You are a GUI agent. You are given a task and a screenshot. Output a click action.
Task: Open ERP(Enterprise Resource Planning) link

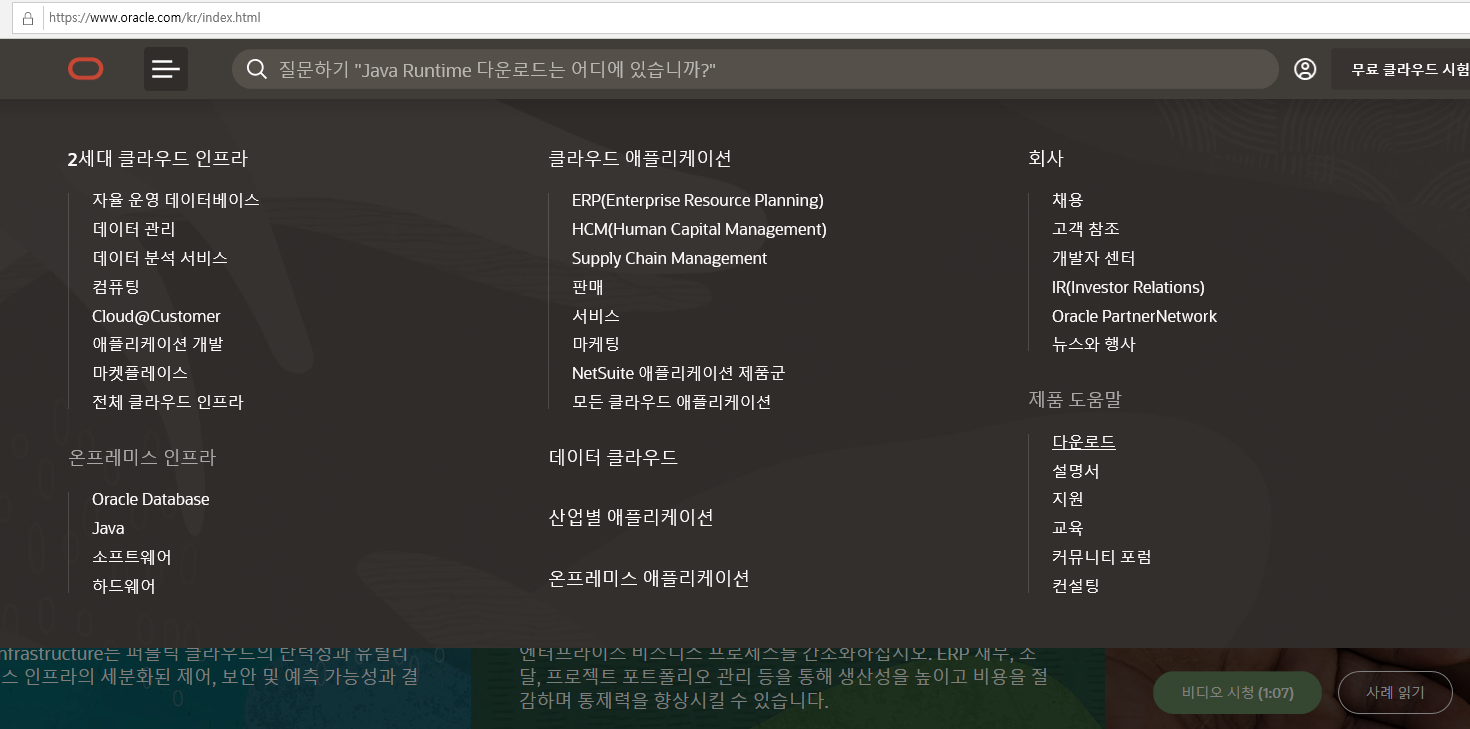698,200
